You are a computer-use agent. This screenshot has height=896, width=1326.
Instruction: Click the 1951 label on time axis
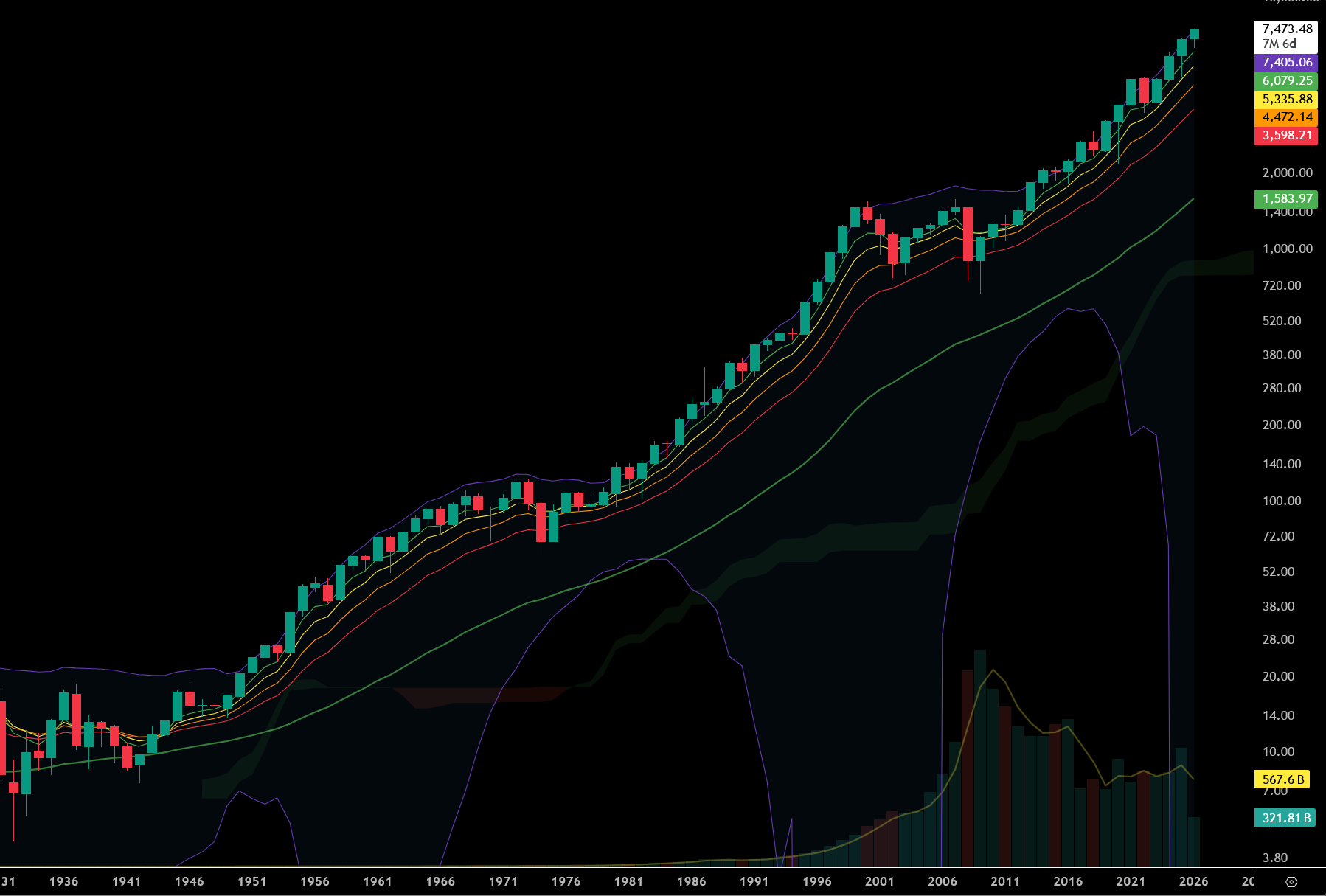(252, 881)
